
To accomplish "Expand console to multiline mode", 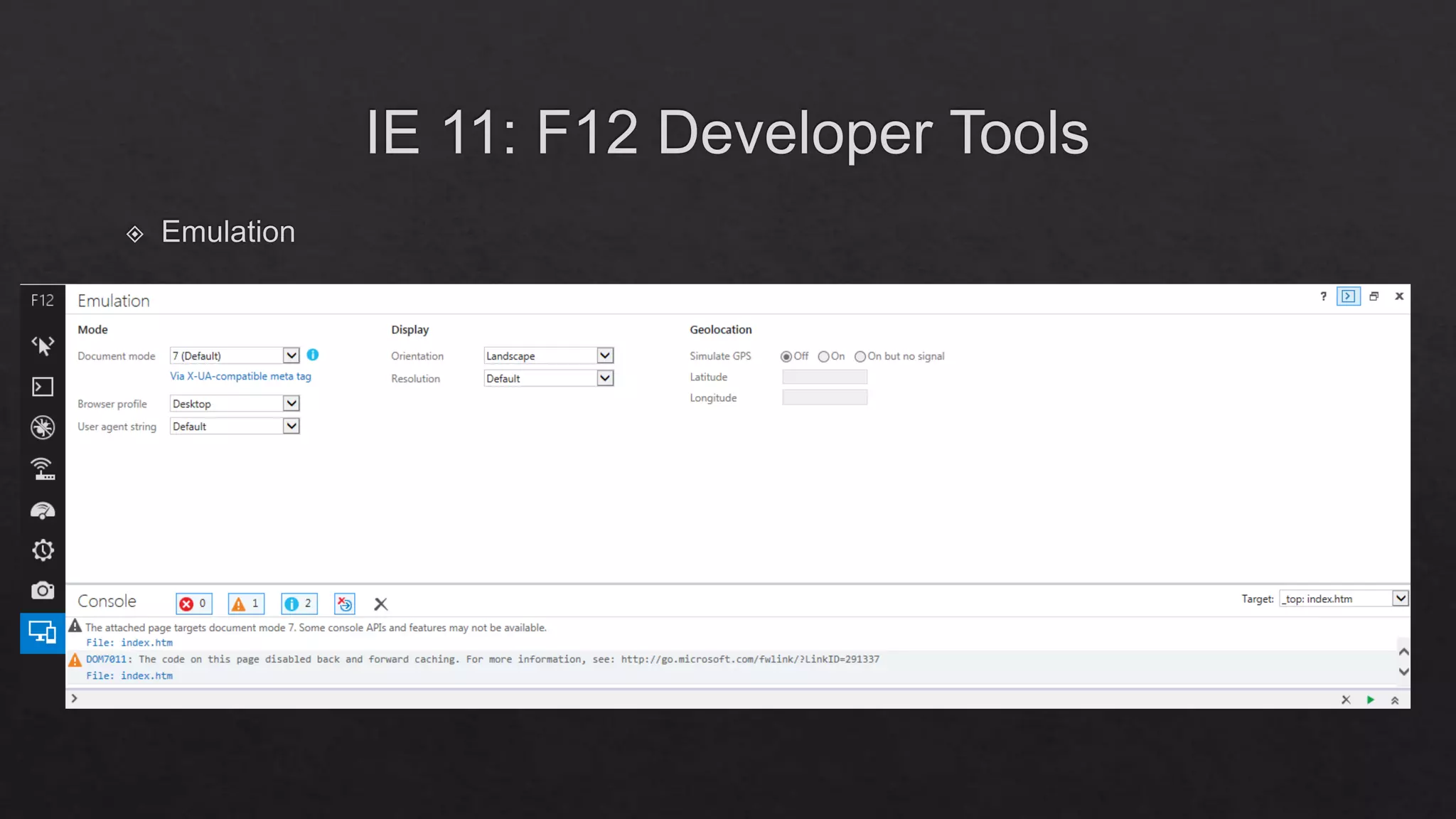I will click(x=1395, y=700).
